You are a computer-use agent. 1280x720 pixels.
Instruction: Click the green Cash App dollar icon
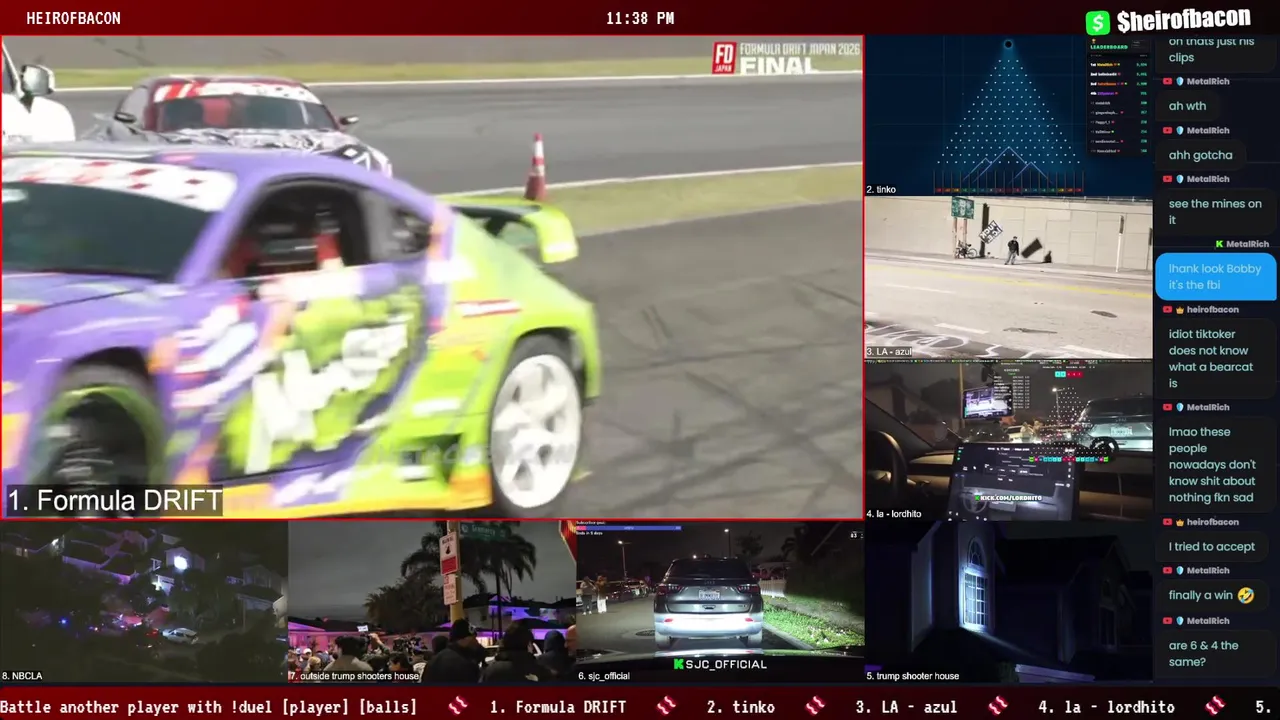[1098, 22]
